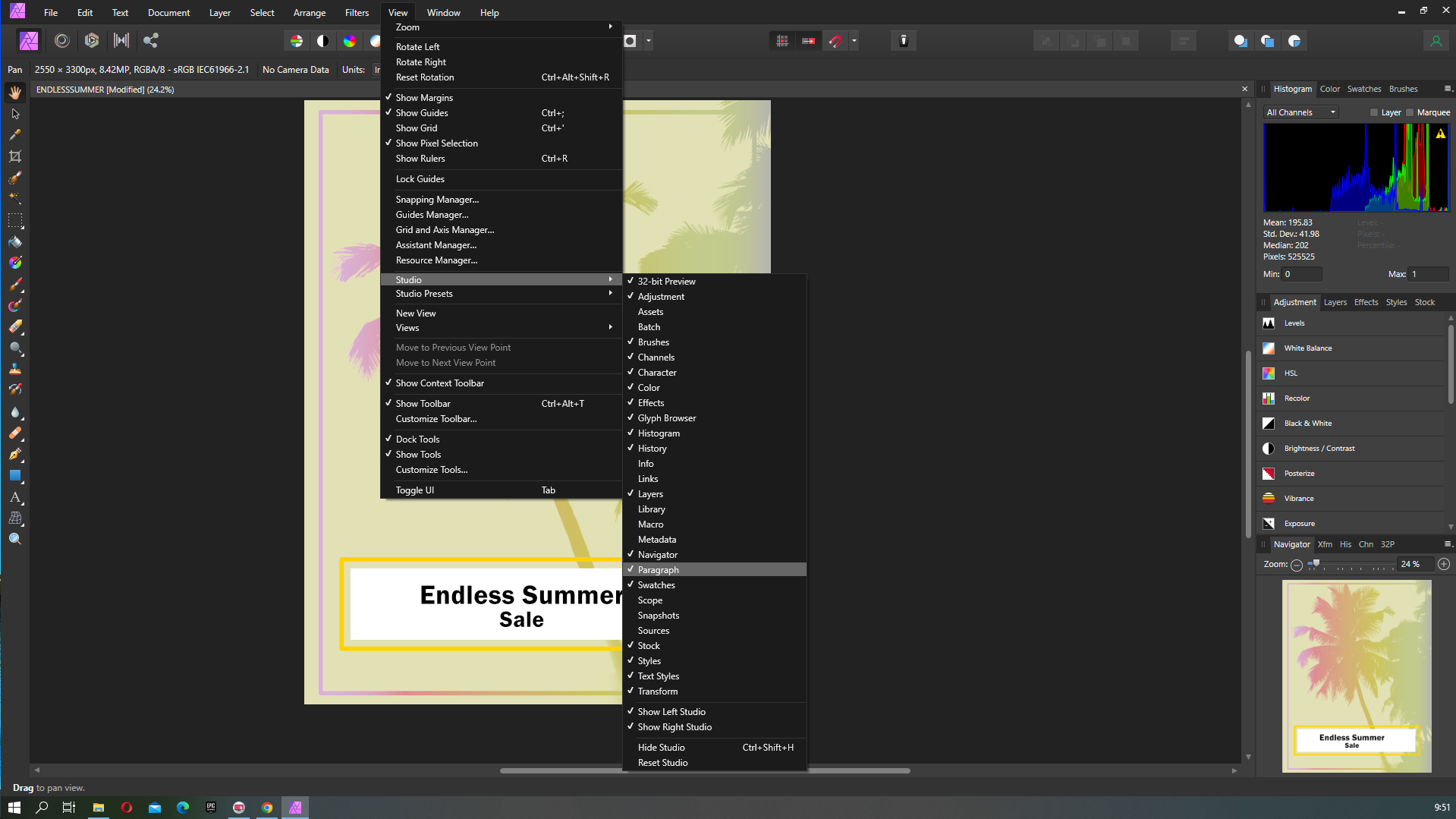The width and height of the screenshot is (1456, 819).
Task: Choose the Flood Fill tool
Action: point(15,242)
